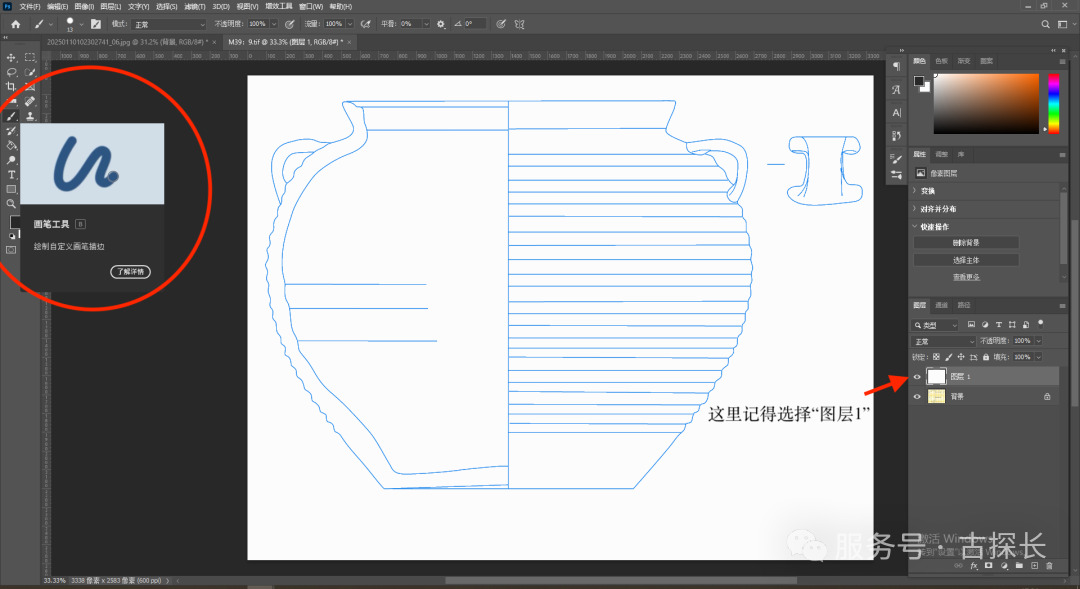Create a new layer icon
Screen dimensions: 1080x589
tap(1035, 566)
